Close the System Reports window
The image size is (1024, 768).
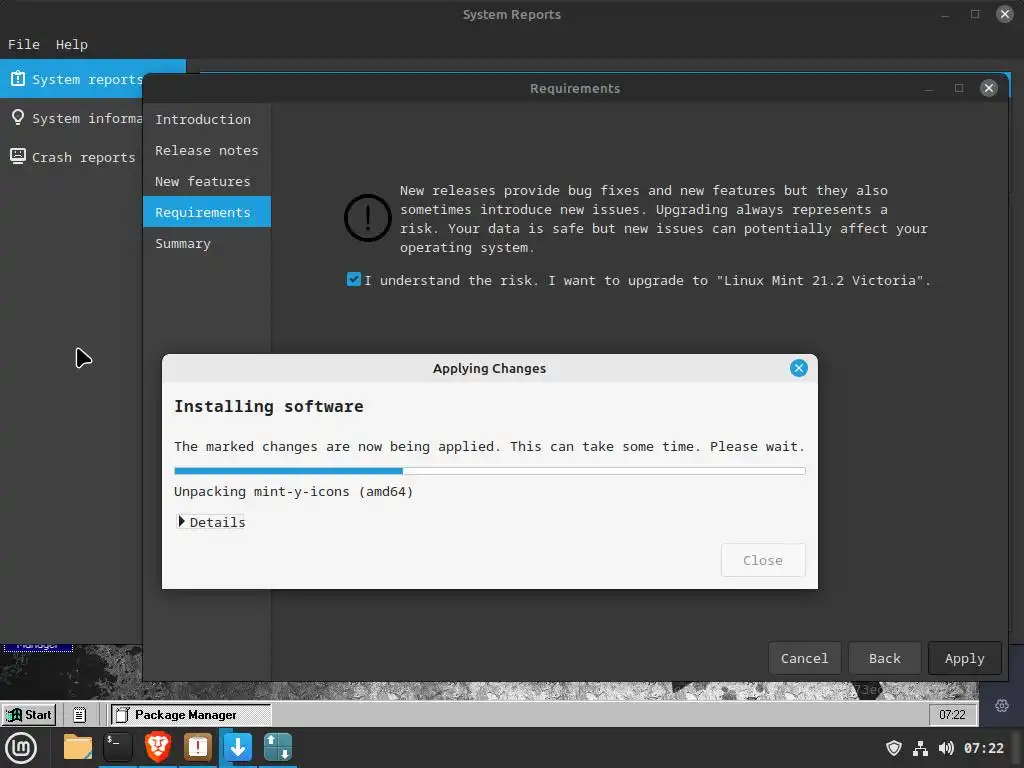point(1004,14)
